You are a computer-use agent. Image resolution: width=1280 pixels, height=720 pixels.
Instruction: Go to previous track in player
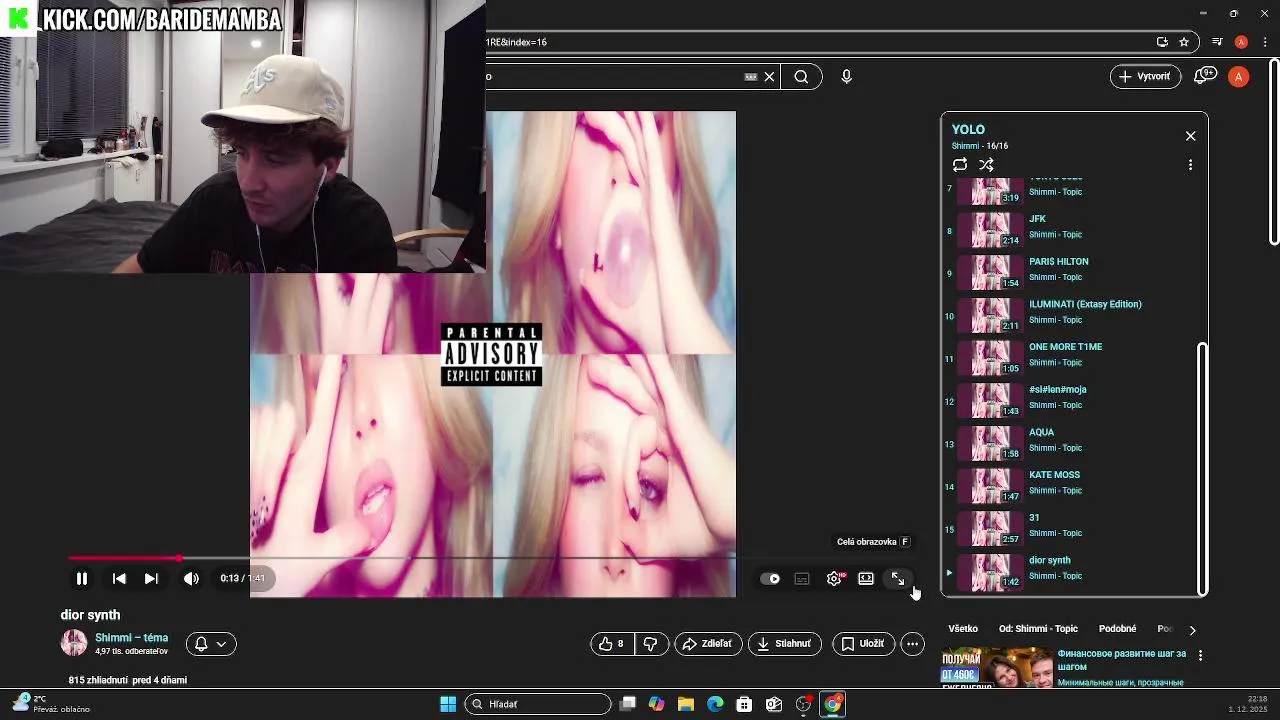tap(119, 578)
